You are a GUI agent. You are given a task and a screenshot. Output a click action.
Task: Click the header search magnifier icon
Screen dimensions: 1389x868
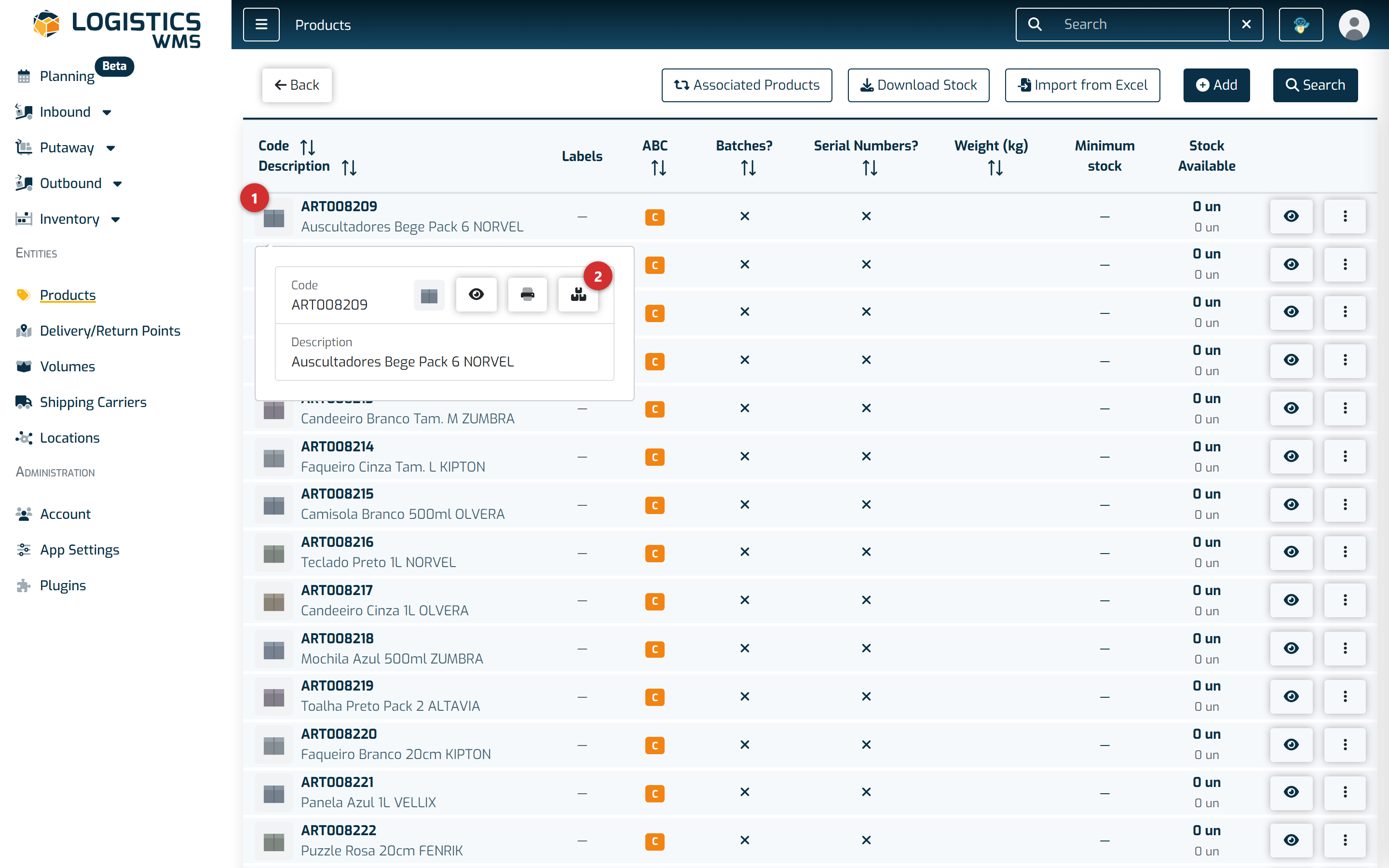[1035, 25]
